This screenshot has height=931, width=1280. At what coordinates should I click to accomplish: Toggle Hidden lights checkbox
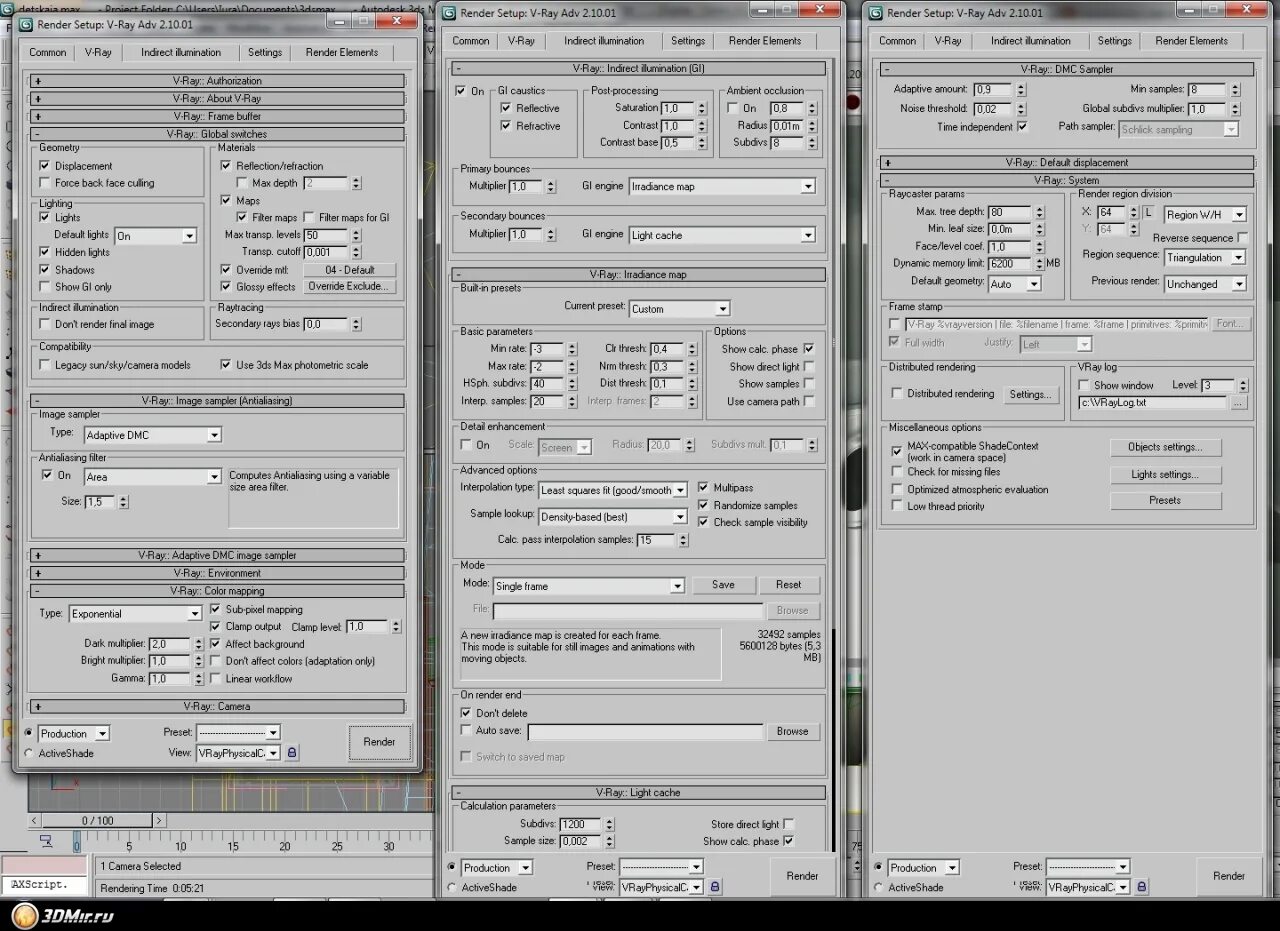[45, 252]
